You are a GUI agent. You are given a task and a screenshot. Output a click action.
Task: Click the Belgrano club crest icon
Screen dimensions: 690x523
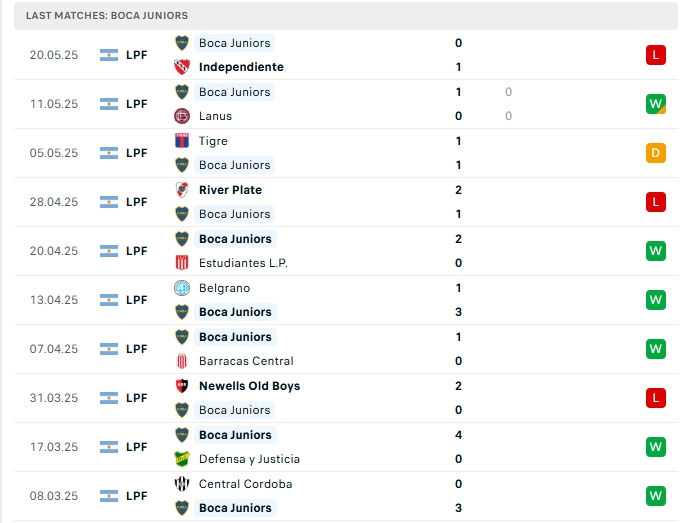[182, 288]
